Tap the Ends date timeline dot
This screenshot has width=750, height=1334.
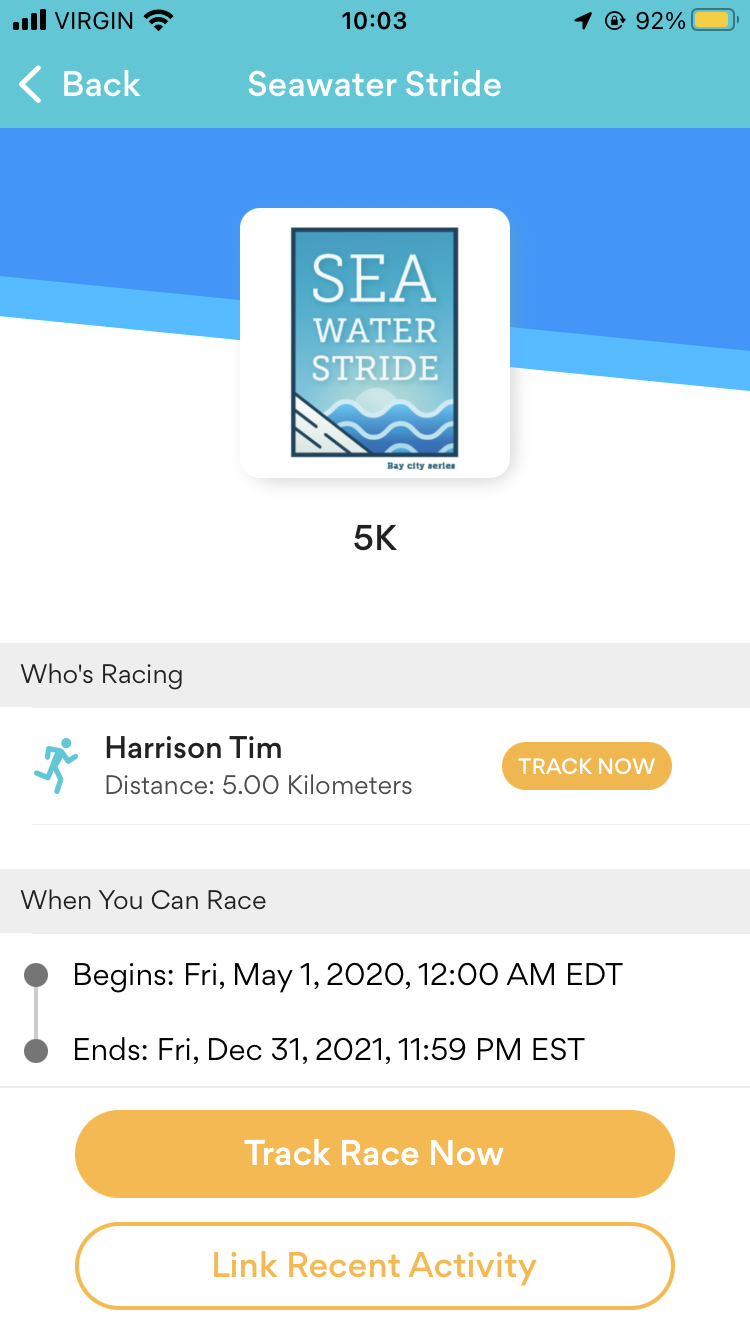36,1051
